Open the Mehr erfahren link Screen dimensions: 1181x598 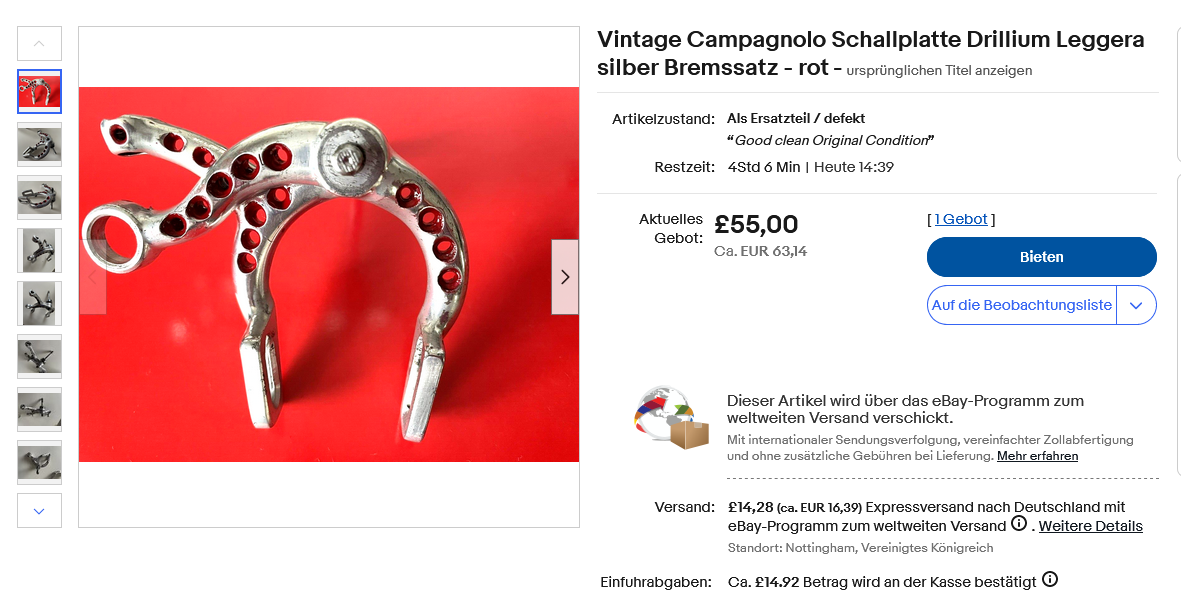[x=1037, y=456]
